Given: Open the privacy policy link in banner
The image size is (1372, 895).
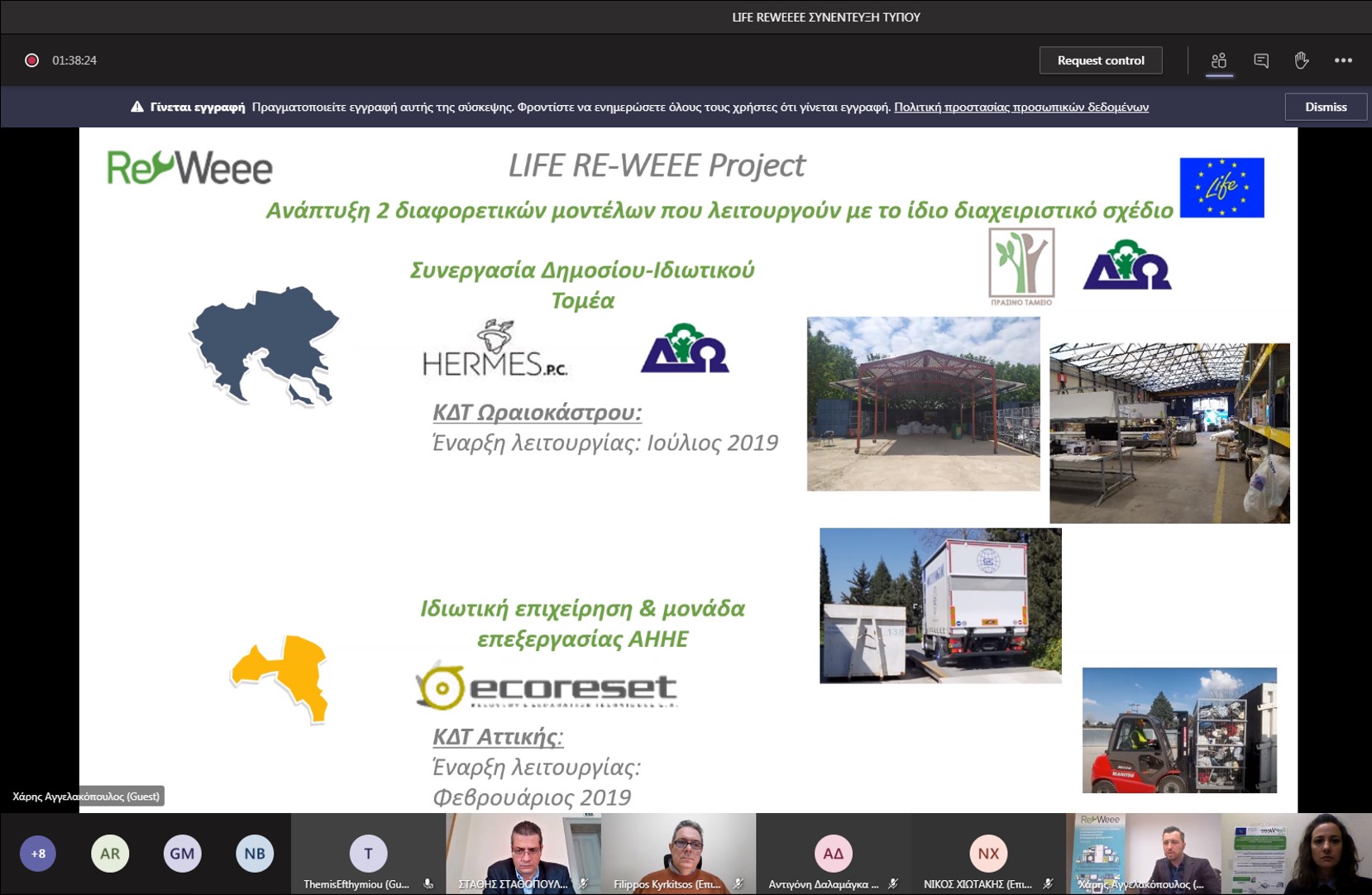Looking at the screenshot, I should (x=1021, y=107).
